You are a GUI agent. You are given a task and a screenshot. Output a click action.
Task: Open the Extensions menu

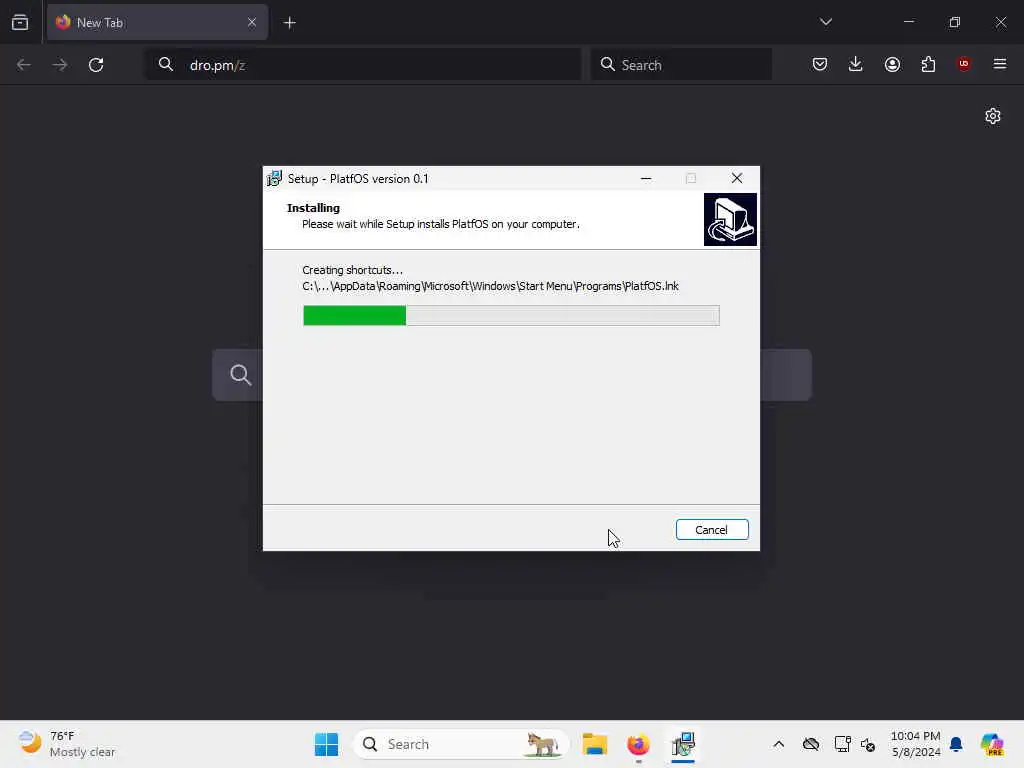(x=928, y=64)
